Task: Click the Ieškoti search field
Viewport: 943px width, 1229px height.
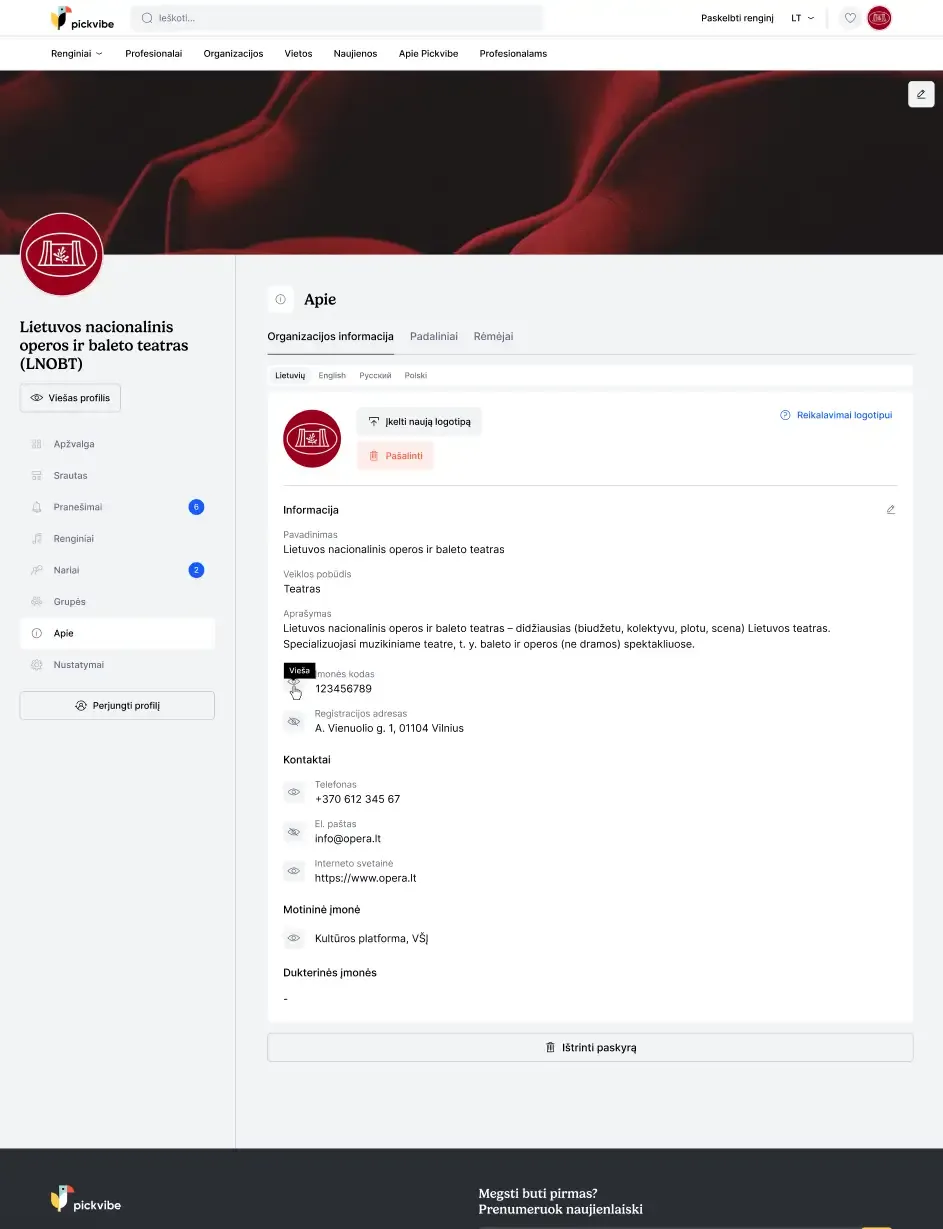Action: [337, 18]
